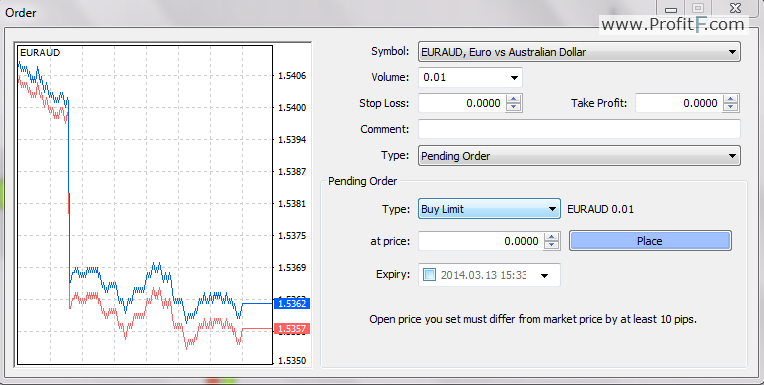Click inside the Stop Loss value field
Image resolution: width=764 pixels, height=385 pixels.
pyautogui.click(x=462, y=103)
